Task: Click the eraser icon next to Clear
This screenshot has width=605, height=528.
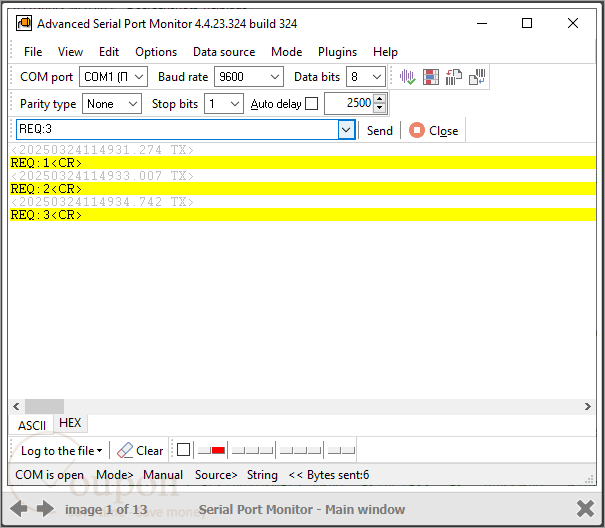Action: [x=125, y=450]
